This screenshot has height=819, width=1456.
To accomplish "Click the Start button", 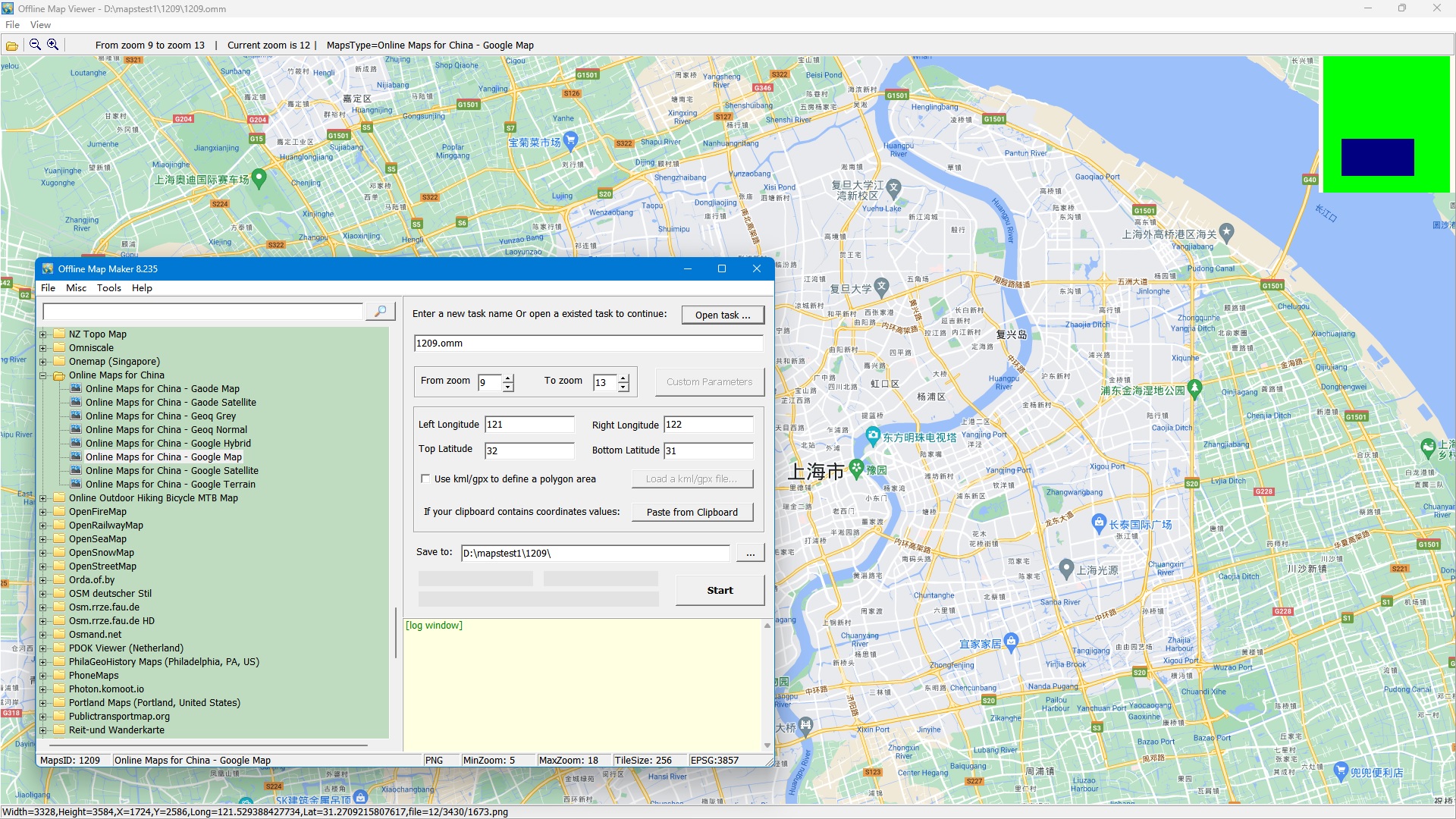I will coord(720,590).
